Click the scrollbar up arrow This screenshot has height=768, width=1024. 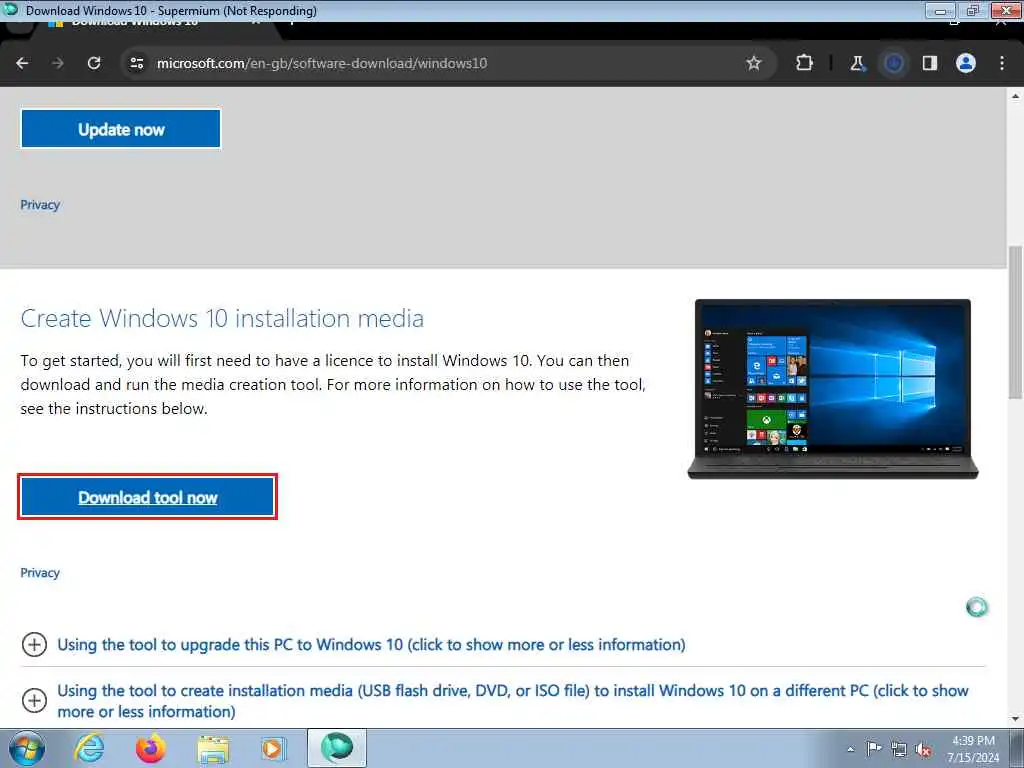(1016, 96)
